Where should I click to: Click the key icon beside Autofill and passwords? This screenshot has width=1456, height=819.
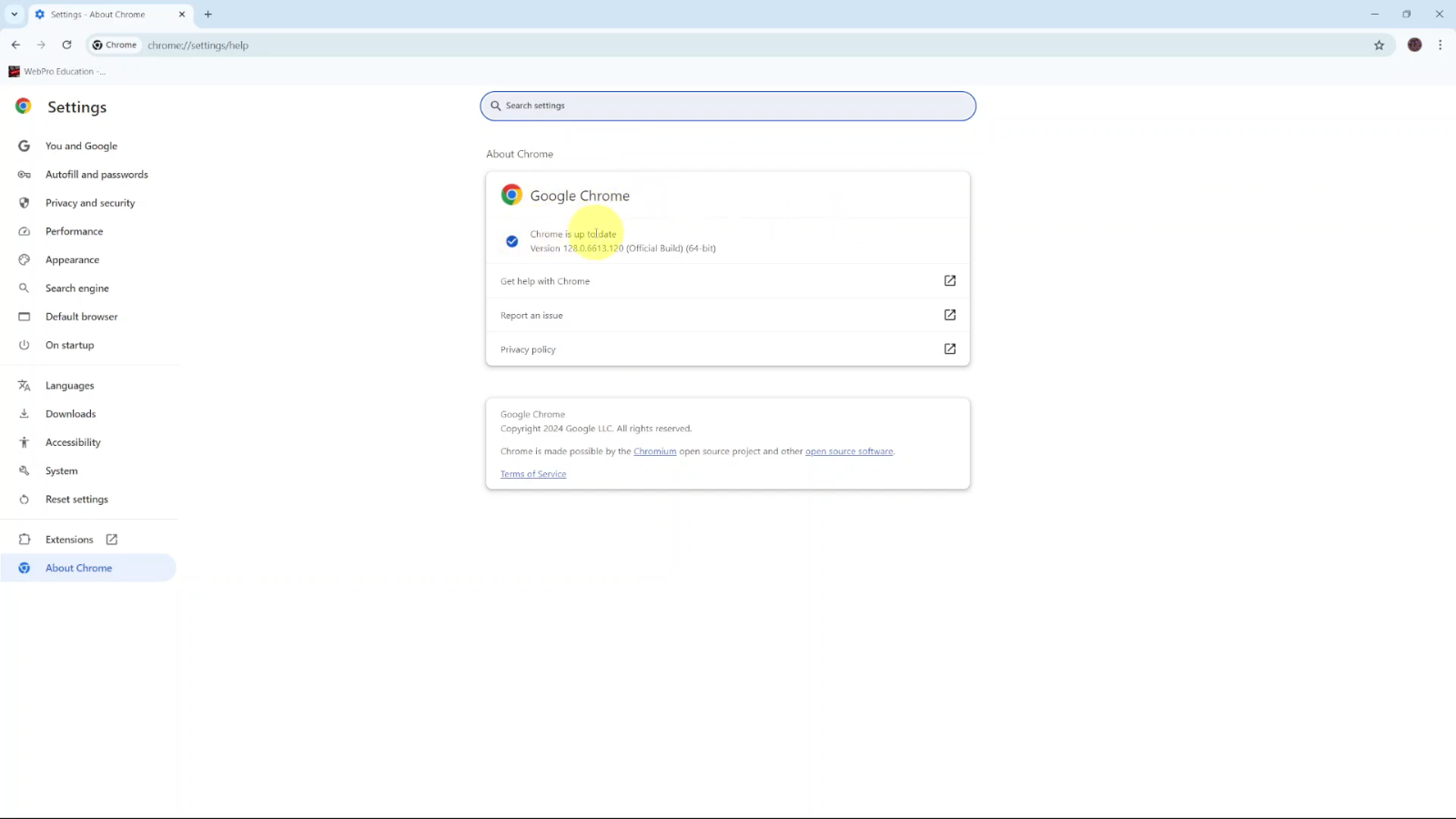point(25,175)
